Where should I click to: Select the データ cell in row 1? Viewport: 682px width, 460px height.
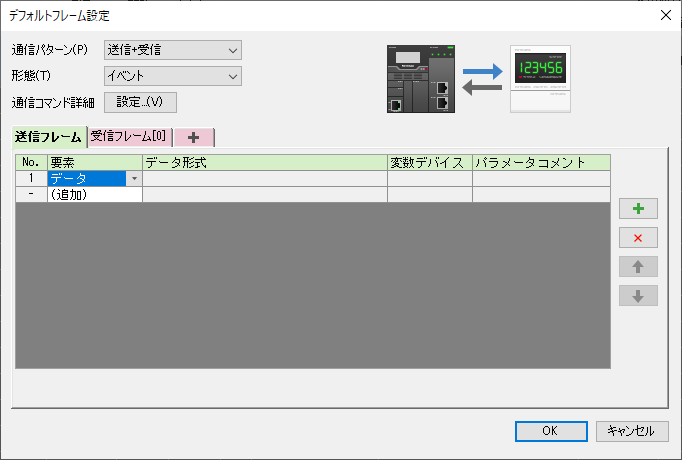[x=87, y=179]
